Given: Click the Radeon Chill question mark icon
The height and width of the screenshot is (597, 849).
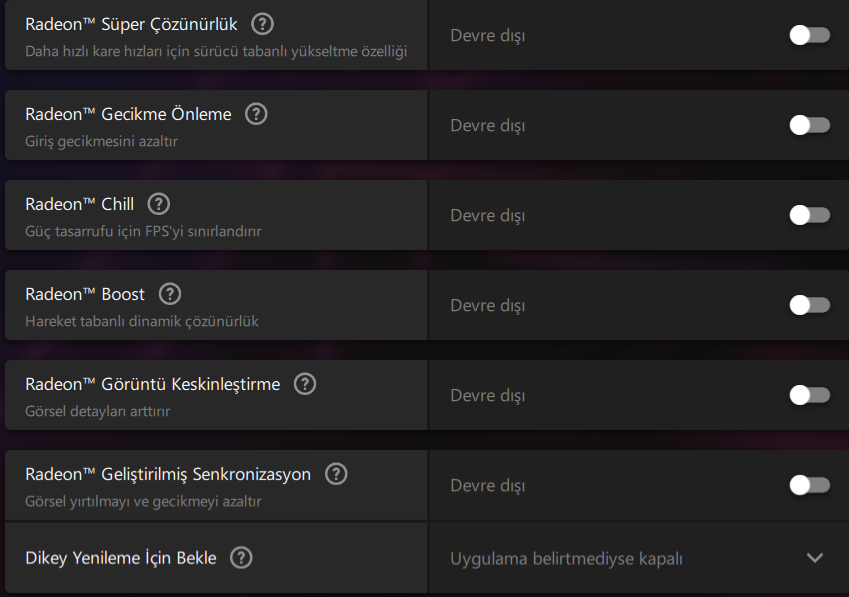Looking at the screenshot, I should 158,204.
